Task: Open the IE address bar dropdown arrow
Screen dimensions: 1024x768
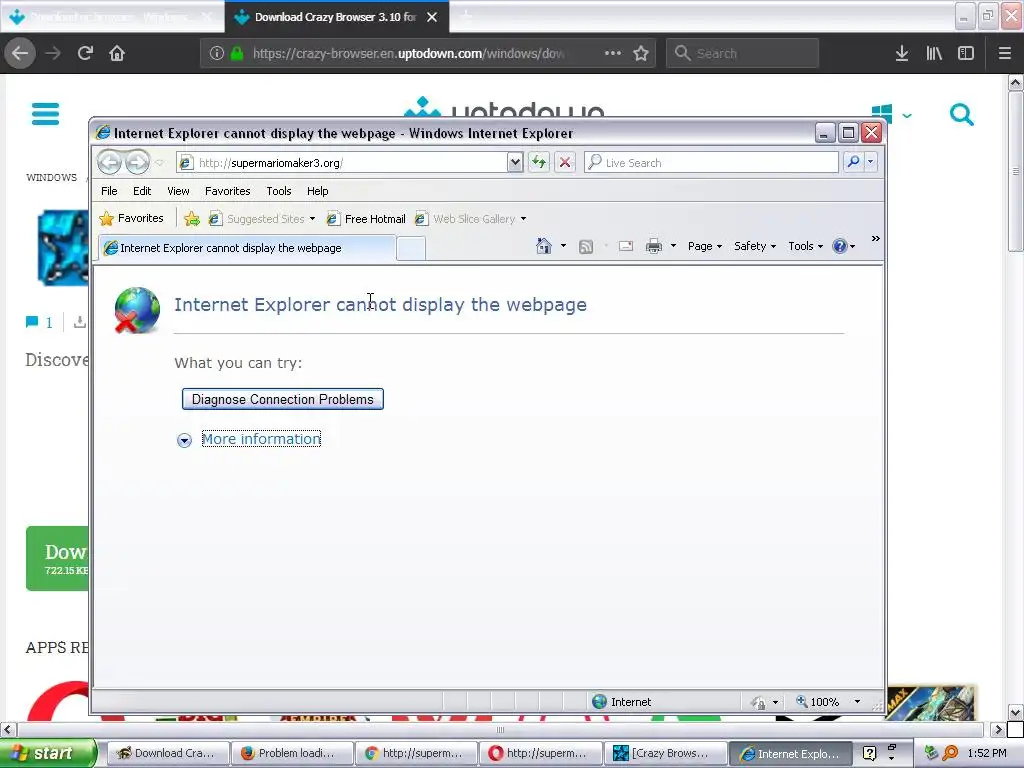Action: pos(515,162)
